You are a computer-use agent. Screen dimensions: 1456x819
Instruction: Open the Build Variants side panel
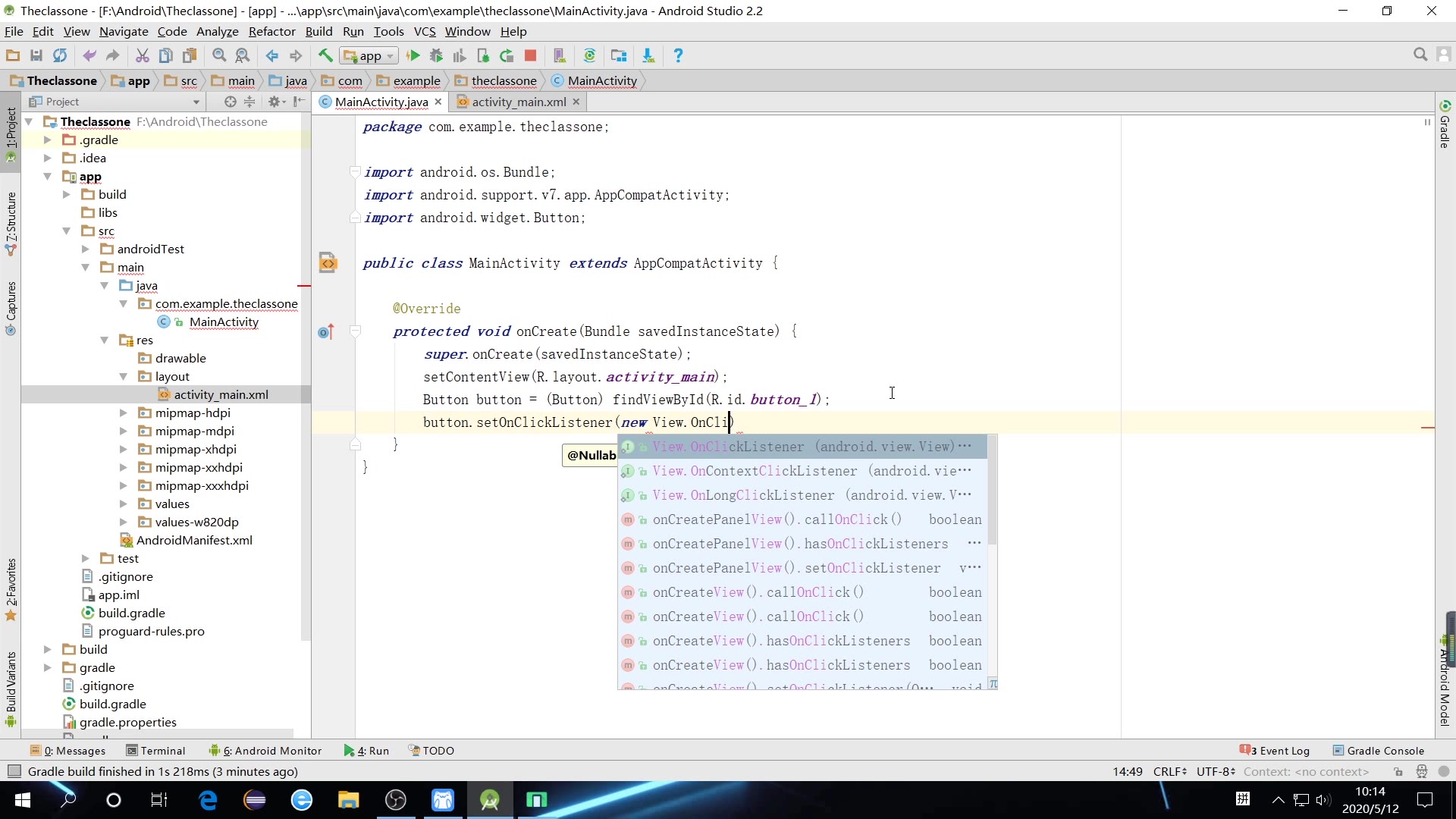11,689
